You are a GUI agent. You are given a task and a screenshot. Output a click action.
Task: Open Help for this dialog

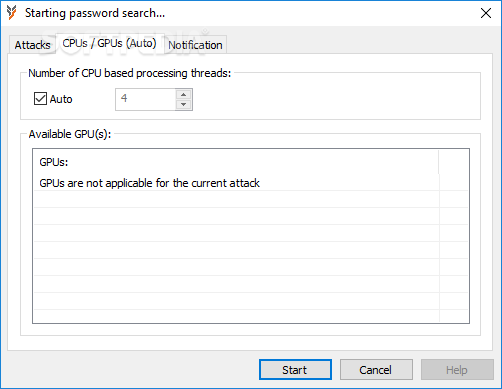tap(457, 370)
